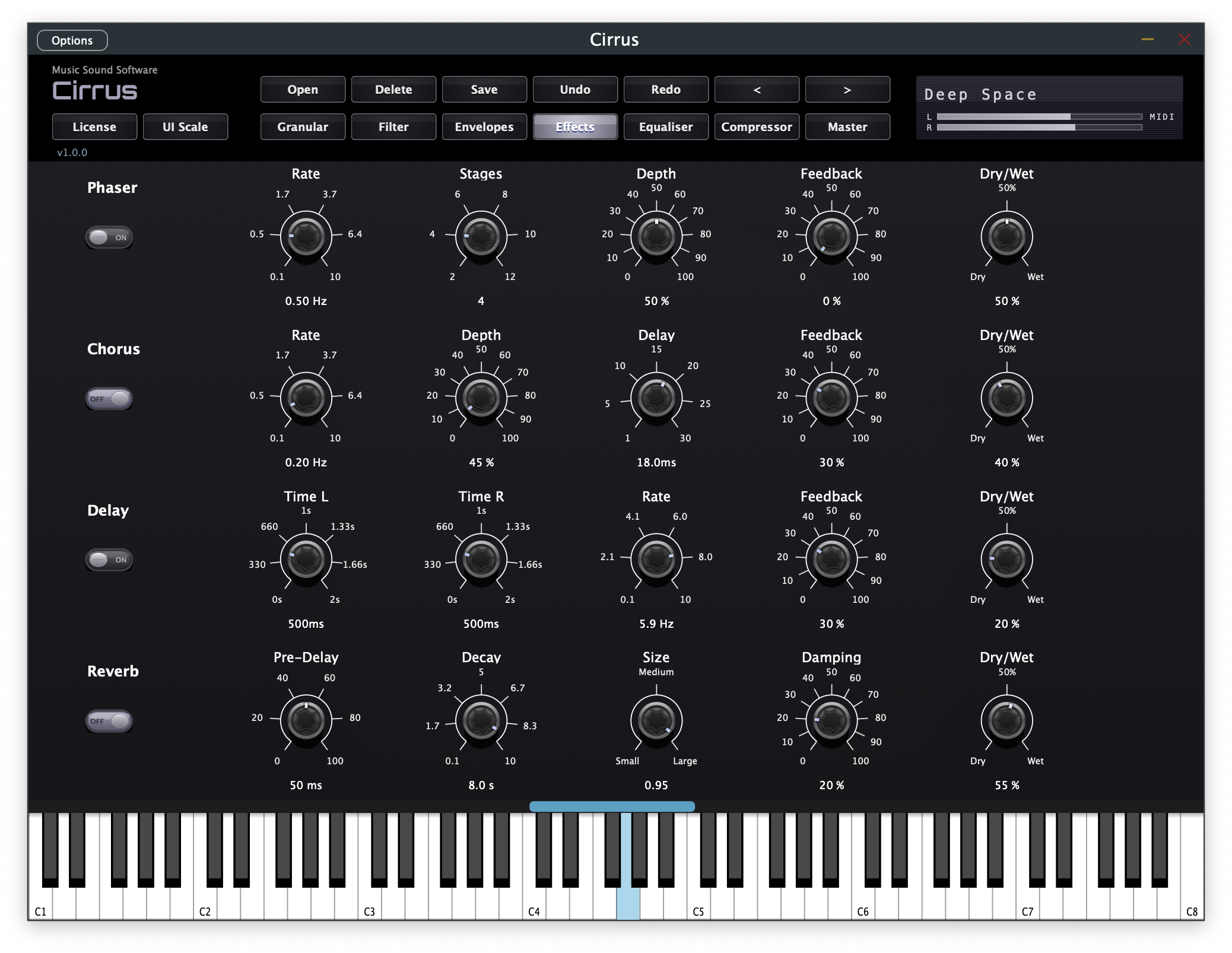This screenshot has width=1232, height=953.
Task: Click the Reverb Size value 0.95
Action: click(x=656, y=785)
